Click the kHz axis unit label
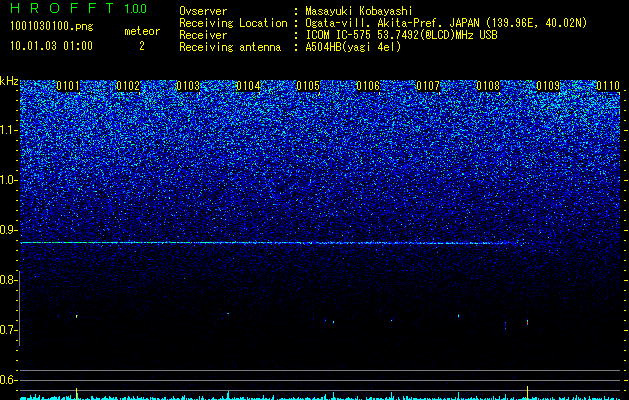The width and height of the screenshot is (629, 400). [x=9, y=81]
